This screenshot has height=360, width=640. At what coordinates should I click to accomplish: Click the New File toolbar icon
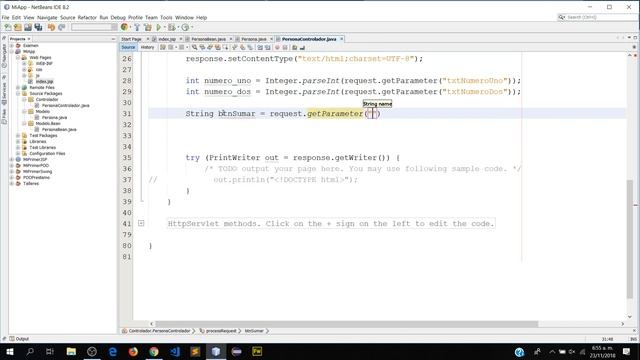tap(8, 27)
